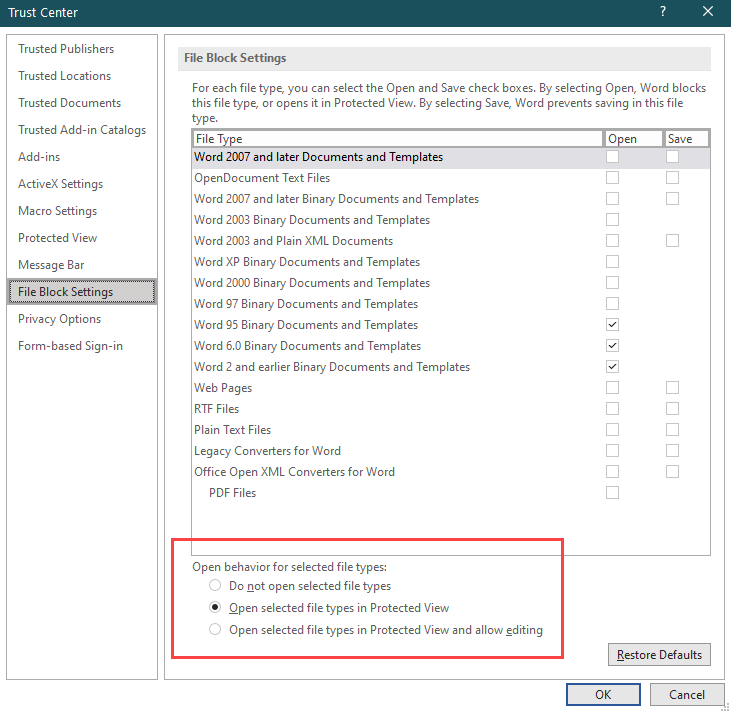Check Save for Word 2007 Binary Documents
The width and height of the screenshot is (731, 713).
tap(672, 199)
